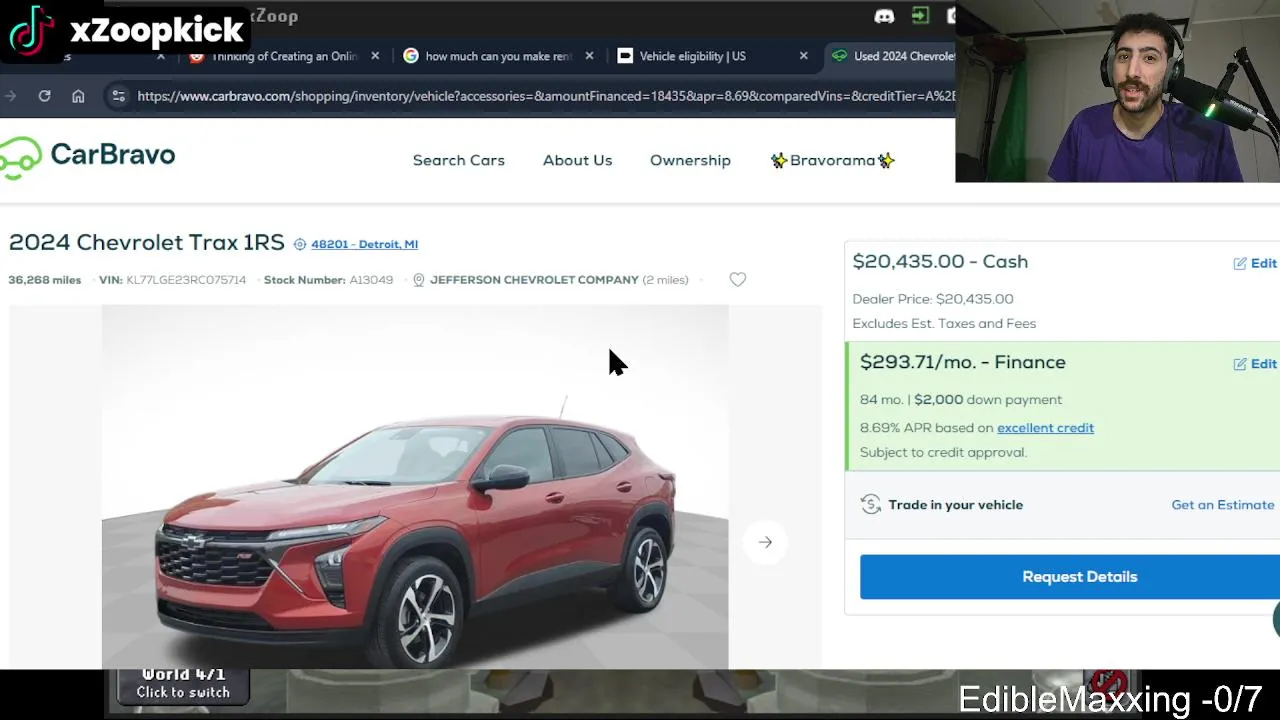Switch to 'Thinking of Creating an Online' tab

click(x=282, y=56)
